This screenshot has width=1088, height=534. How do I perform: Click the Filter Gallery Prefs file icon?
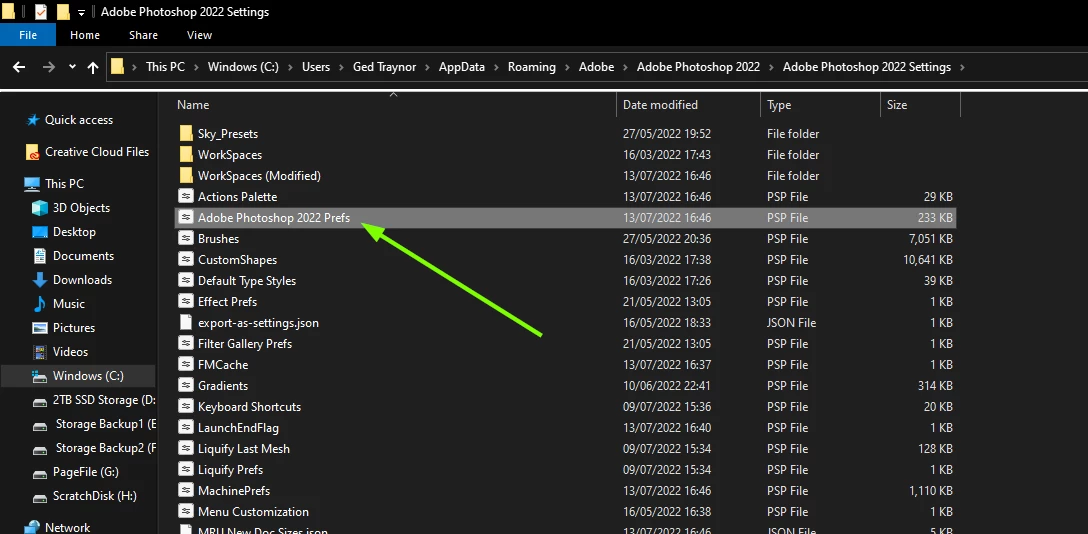pyautogui.click(x=185, y=344)
